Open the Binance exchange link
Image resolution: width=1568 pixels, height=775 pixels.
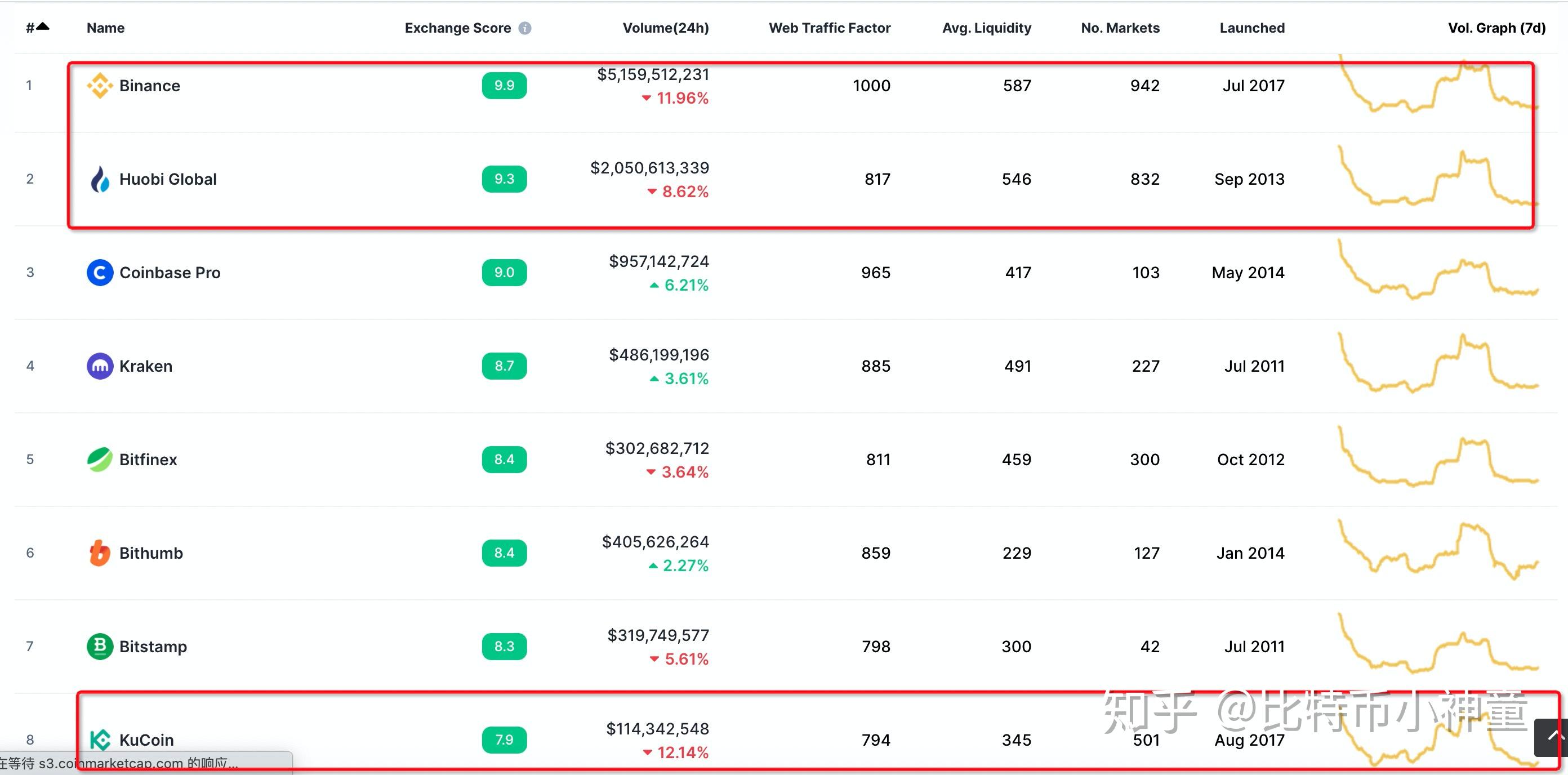click(x=150, y=86)
